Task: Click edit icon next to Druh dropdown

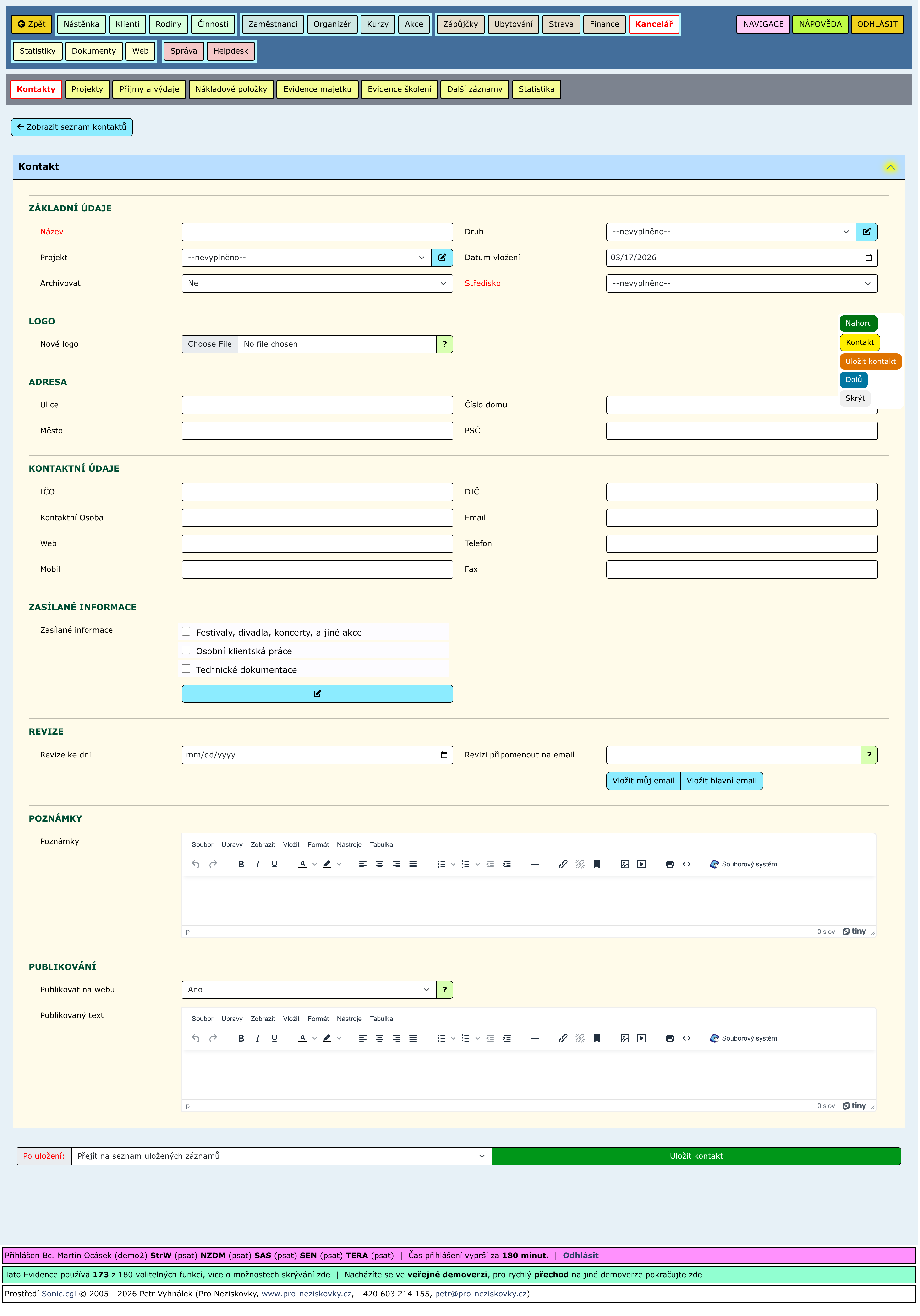Action: coord(867,232)
